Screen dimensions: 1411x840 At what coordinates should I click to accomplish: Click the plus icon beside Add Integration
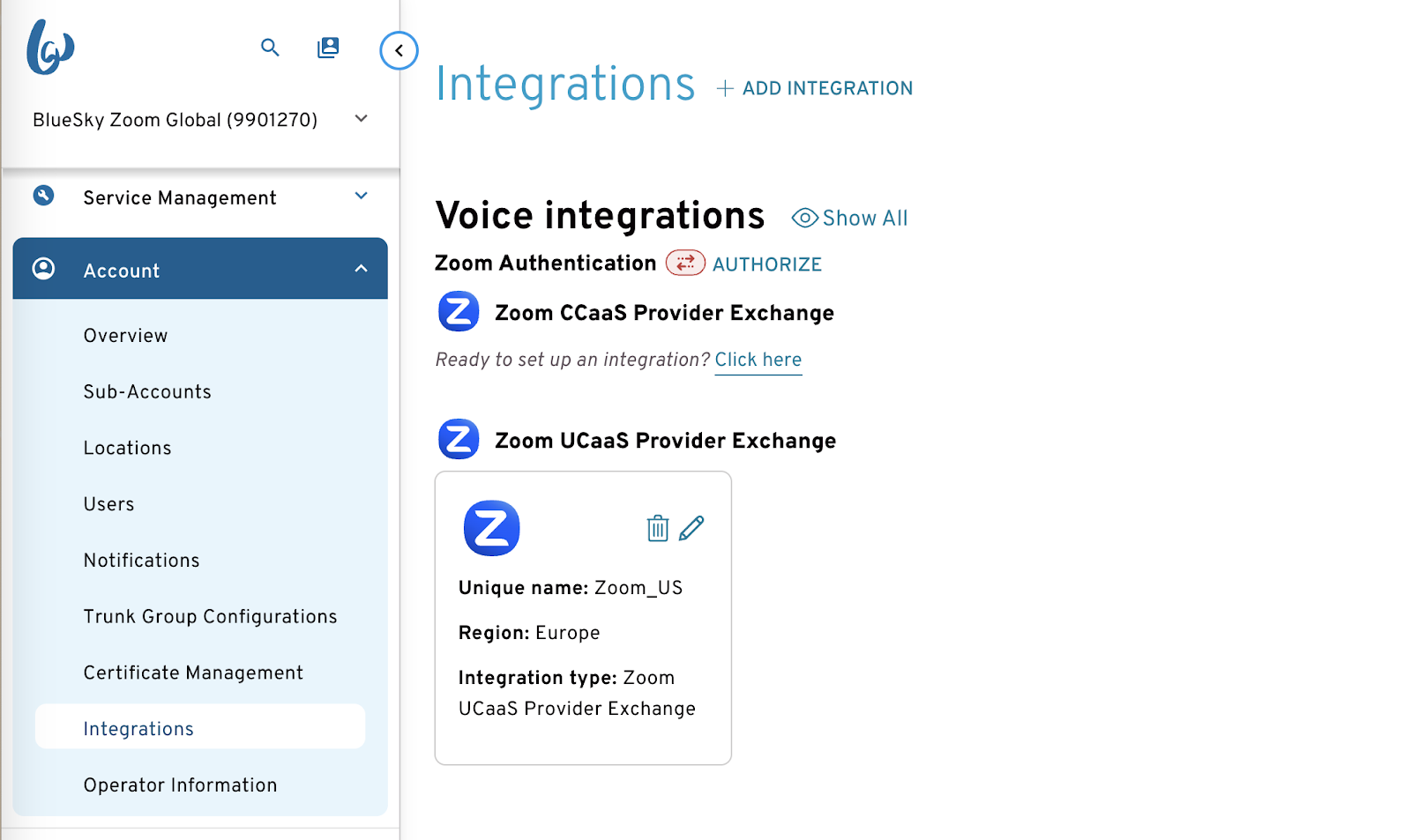pos(725,88)
